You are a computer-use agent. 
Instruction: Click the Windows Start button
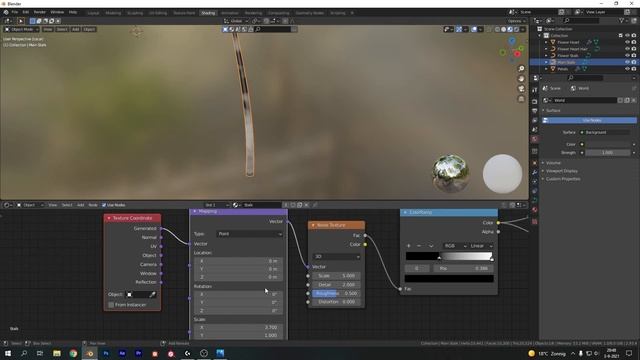(x=8, y=353)
